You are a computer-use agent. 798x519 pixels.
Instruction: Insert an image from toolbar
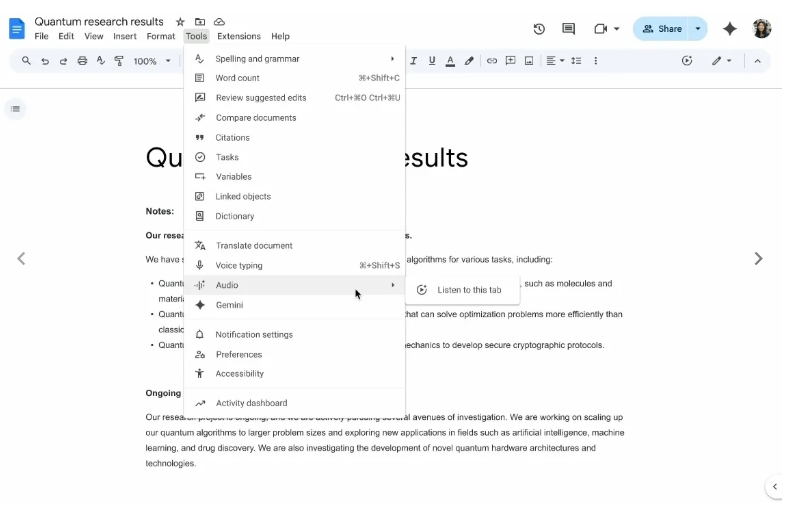point(529,61)
